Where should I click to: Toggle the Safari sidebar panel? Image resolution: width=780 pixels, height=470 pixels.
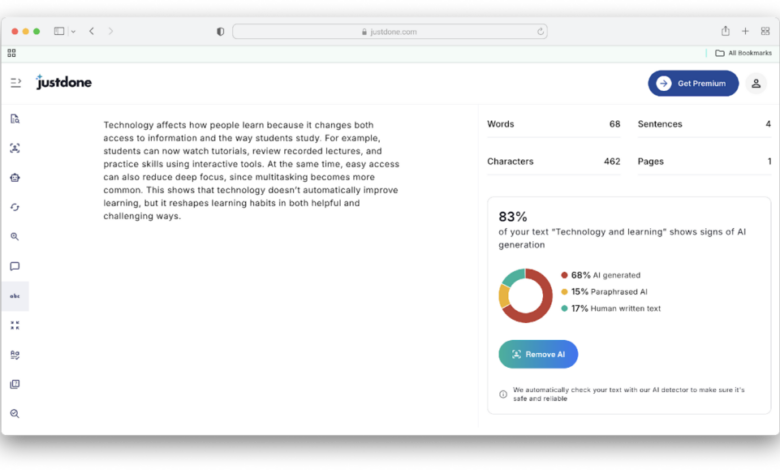point(59,31)
